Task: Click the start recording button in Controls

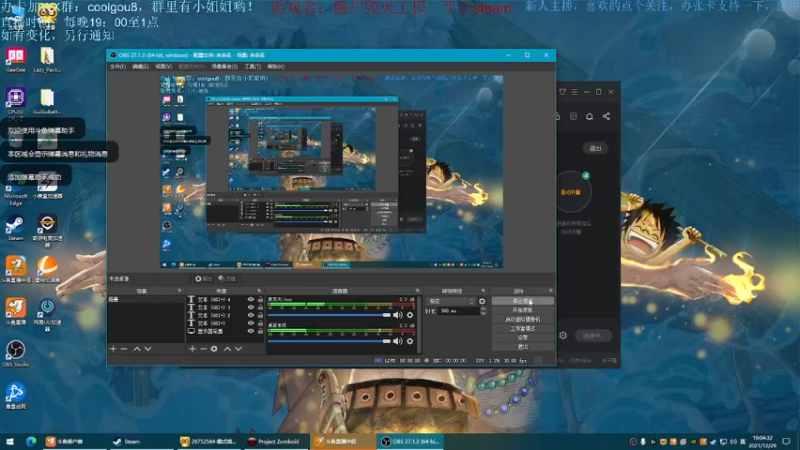Action: coord(522,310)
